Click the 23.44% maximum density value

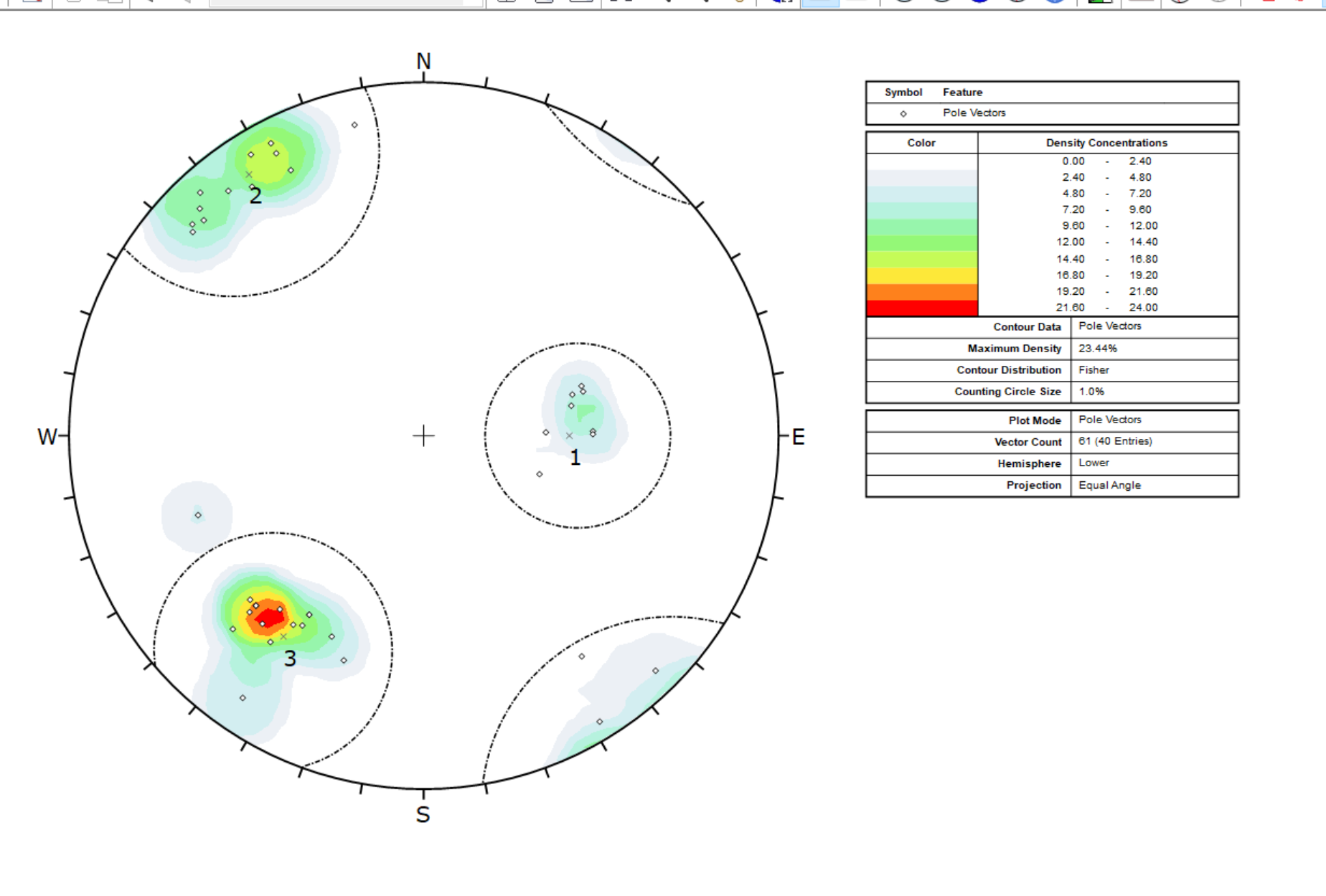tap(1097, 349)
